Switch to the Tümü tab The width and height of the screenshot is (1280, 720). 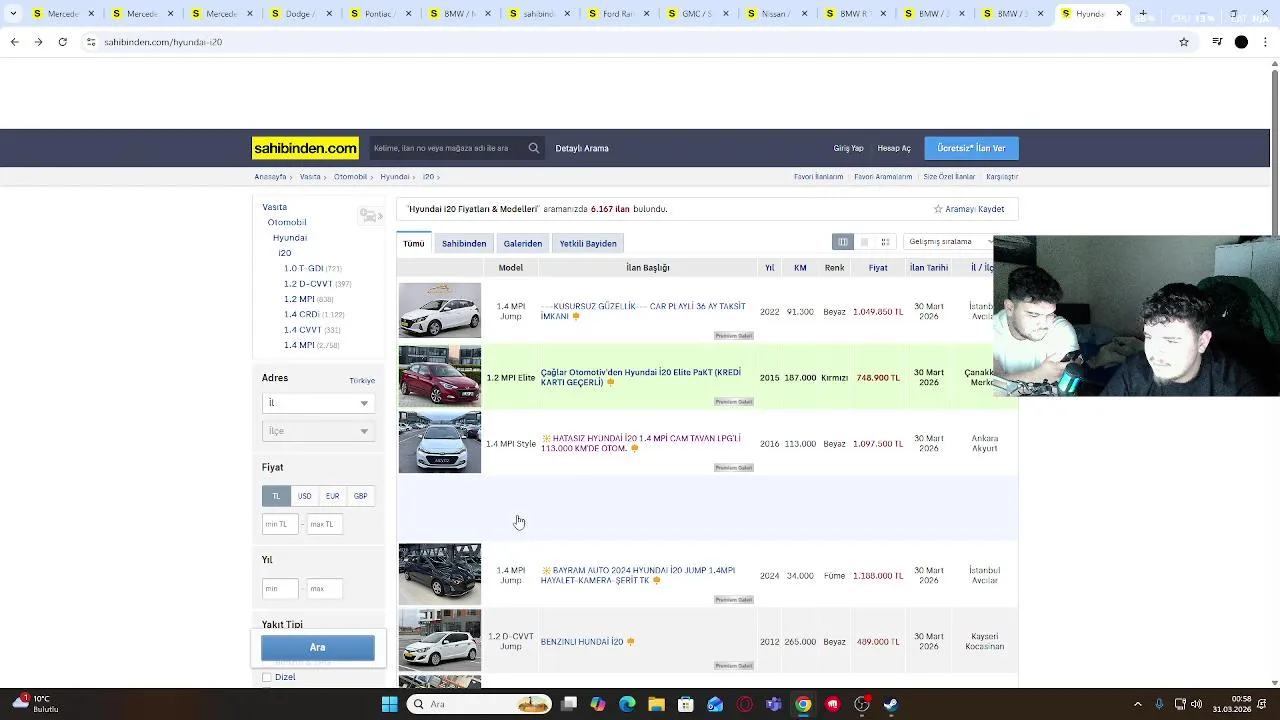[x=414, y=243]
